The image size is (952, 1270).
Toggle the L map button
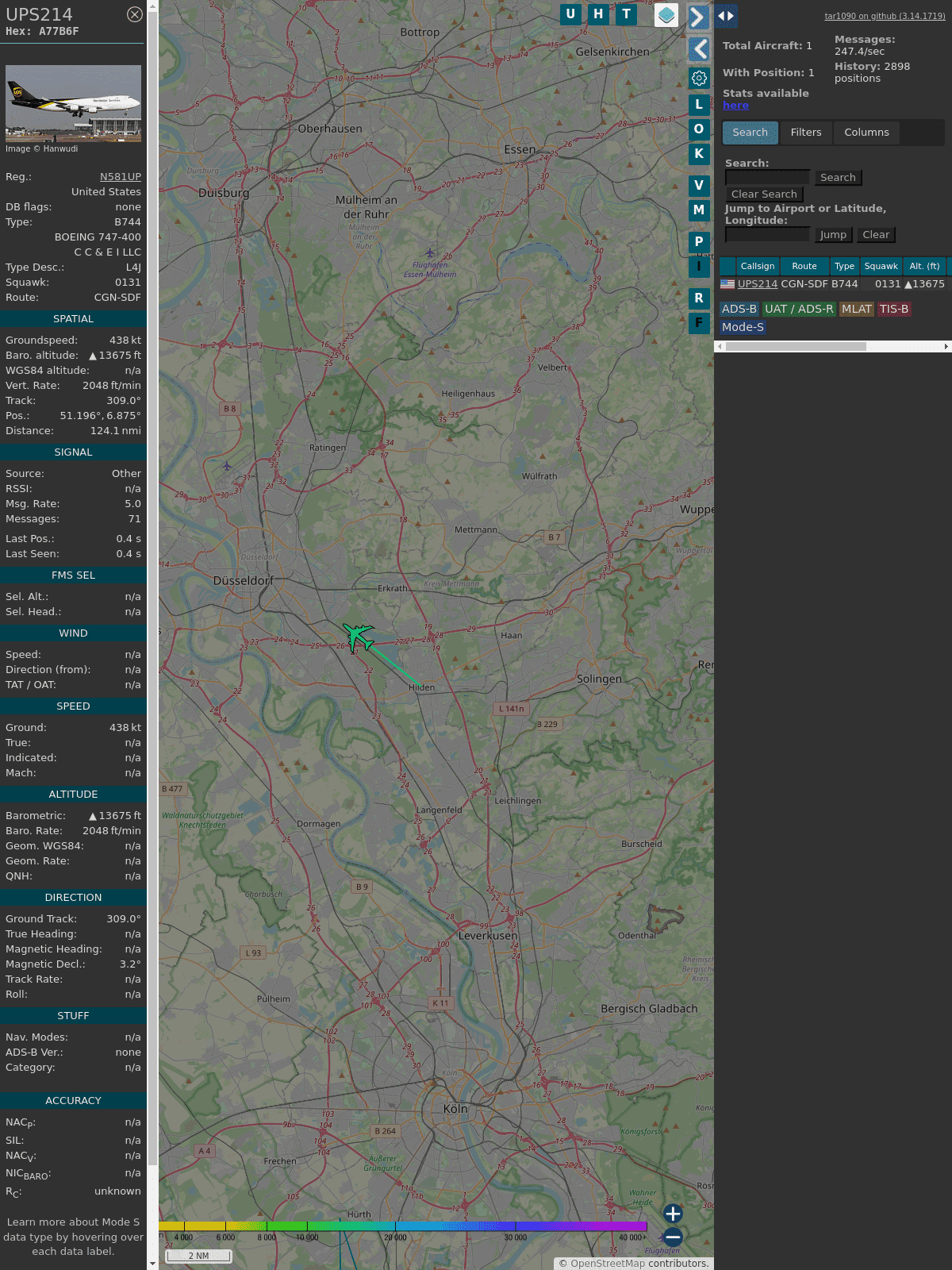pyautogui.click(x=699, y=104)
